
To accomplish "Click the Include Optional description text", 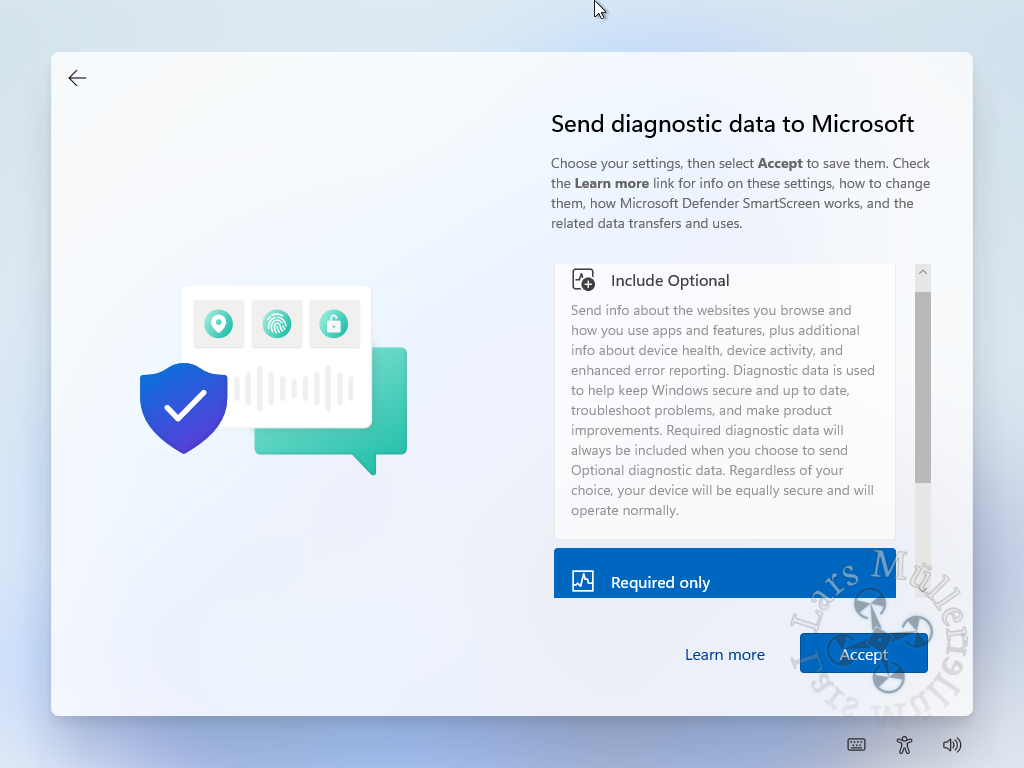I will [x=723, y=410].
